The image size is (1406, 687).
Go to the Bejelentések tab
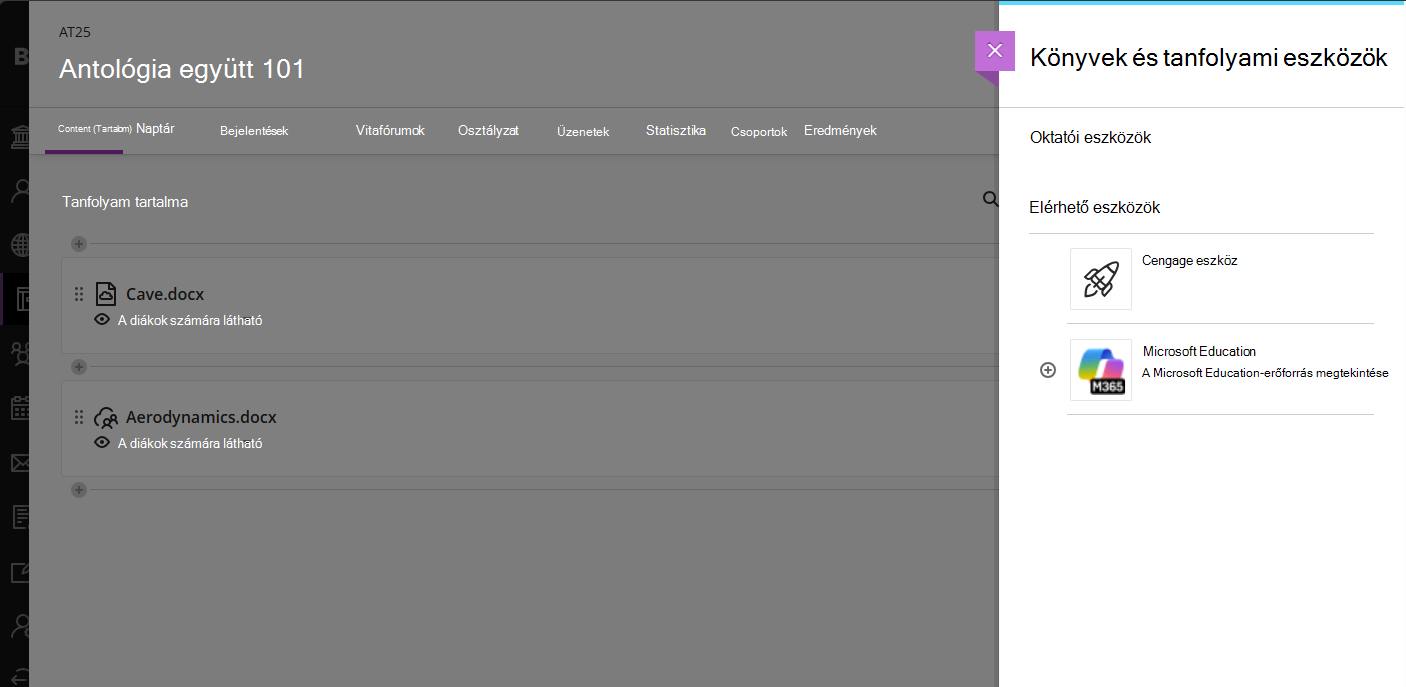[x=254, y=131]
